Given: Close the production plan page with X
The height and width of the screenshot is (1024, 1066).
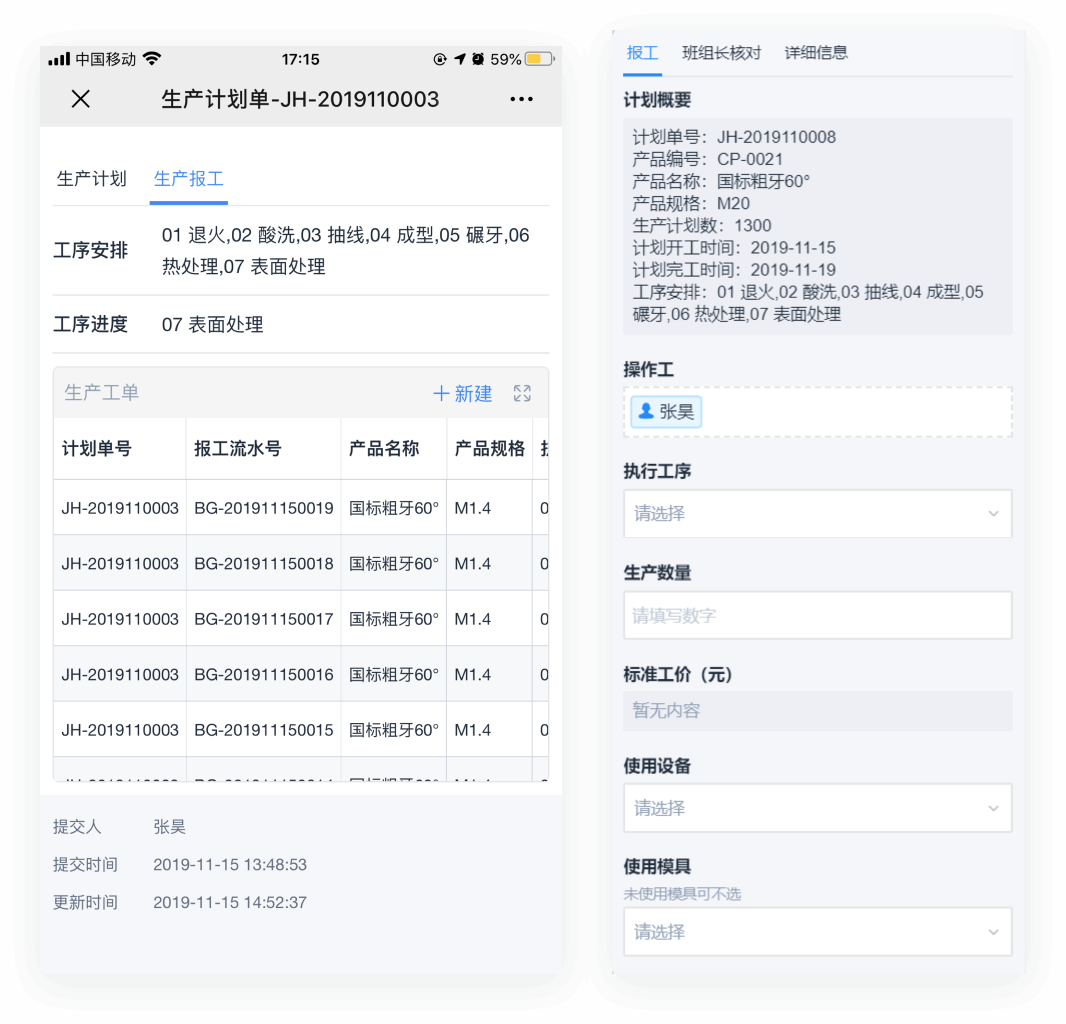Looking at the screenshot, I should click(81, 99).
